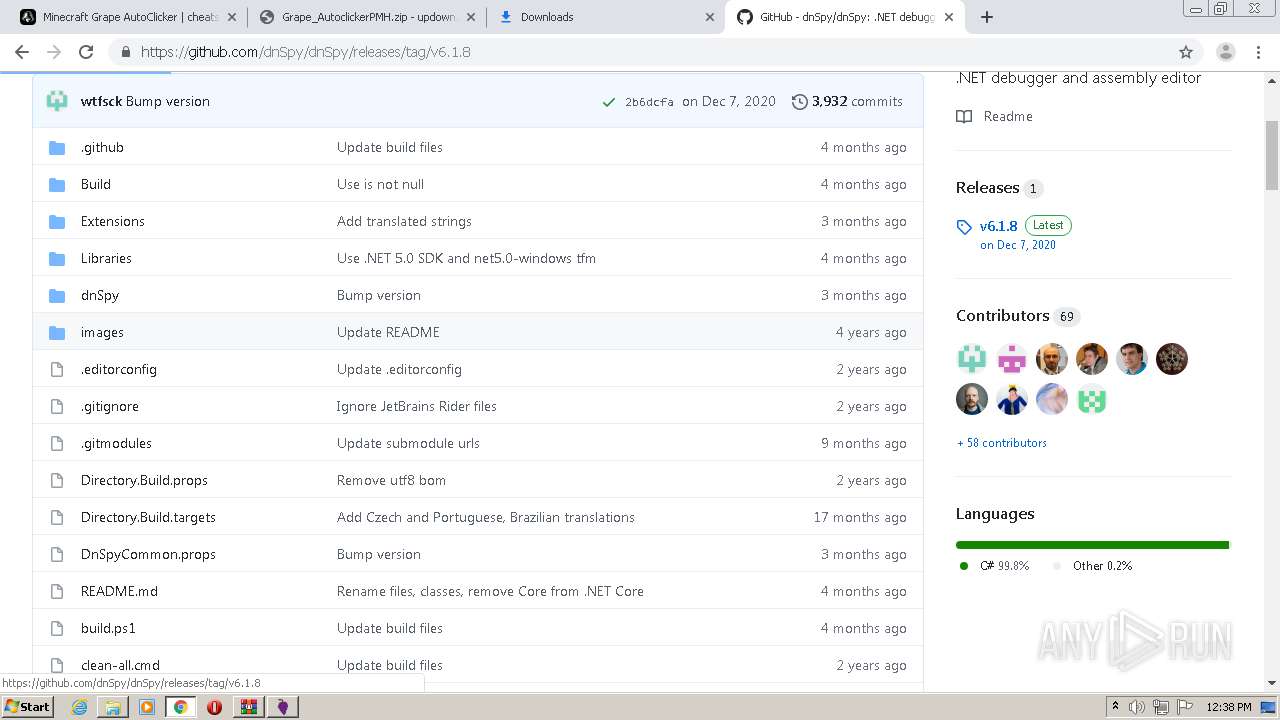
Task: Select the GitHub dnSpy tab
Action: (x=845, y=17)
